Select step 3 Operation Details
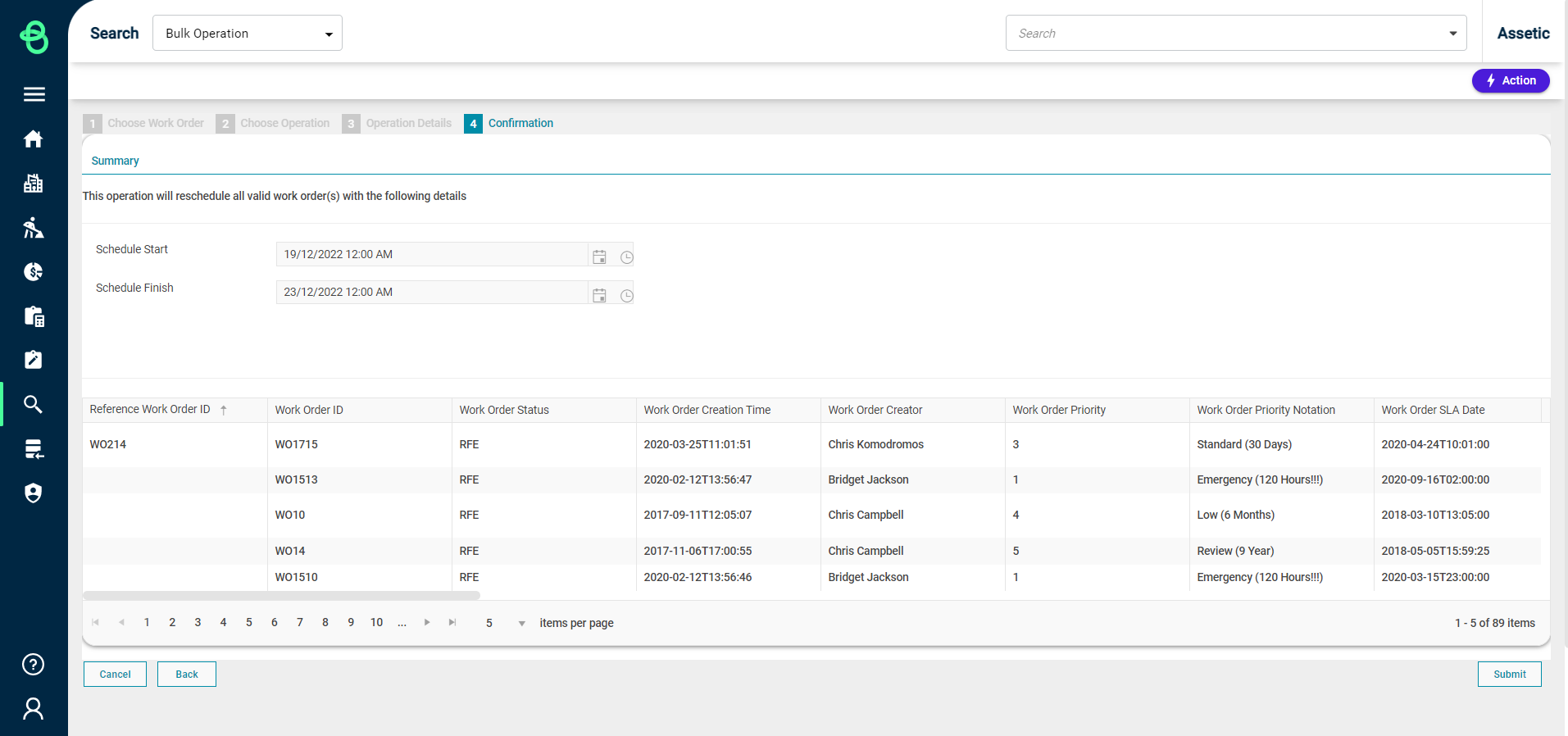The height and width of the screenshot is (736, 1568). (x=398, y=123)
